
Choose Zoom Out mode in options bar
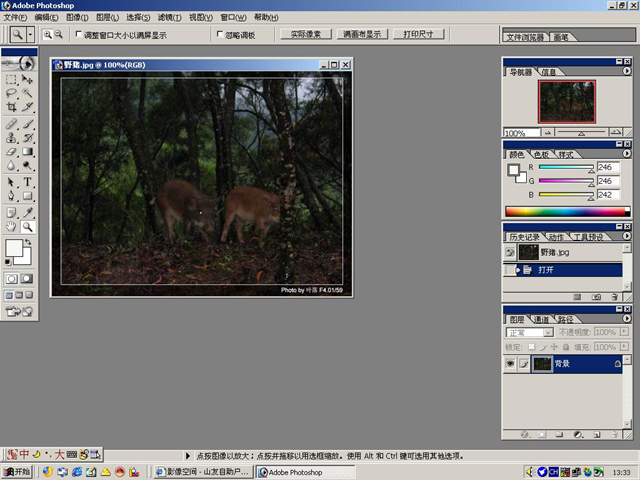click(59, 35)
